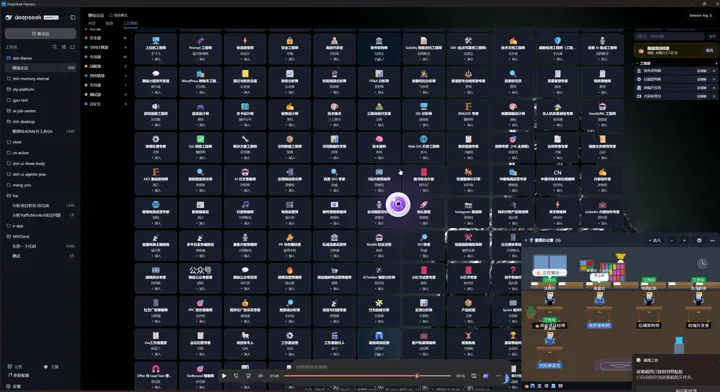Choose the LinkedIn content agent card

[602, 213]
